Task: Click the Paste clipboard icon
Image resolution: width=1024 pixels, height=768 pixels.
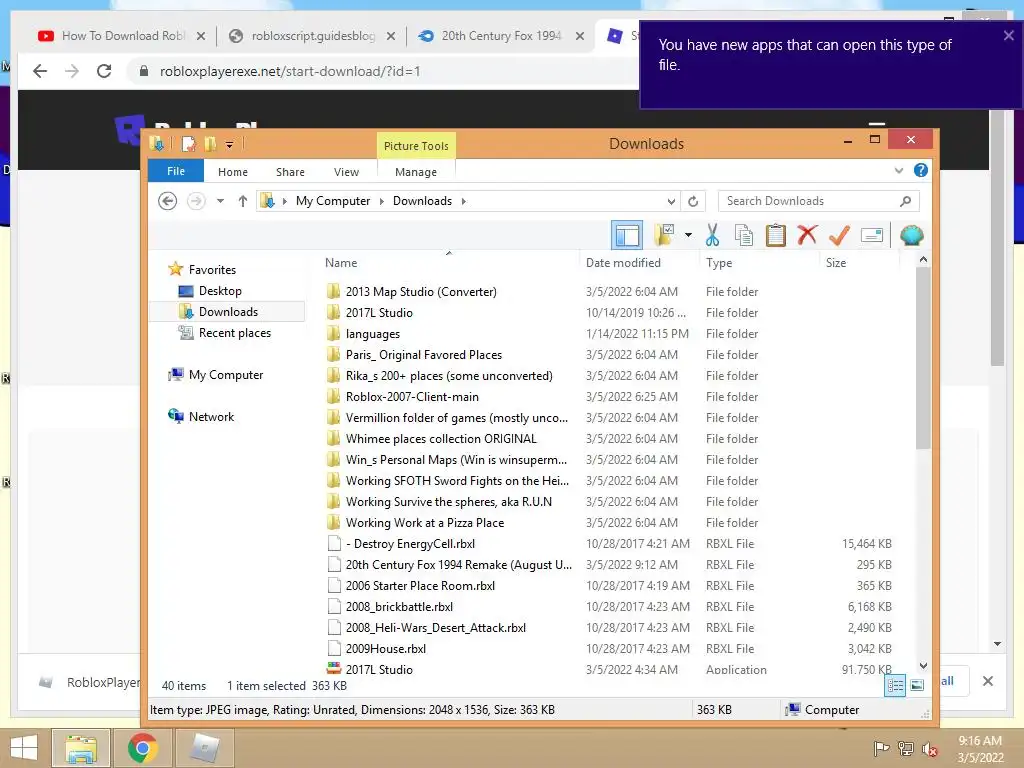Action: pos(775,235)
